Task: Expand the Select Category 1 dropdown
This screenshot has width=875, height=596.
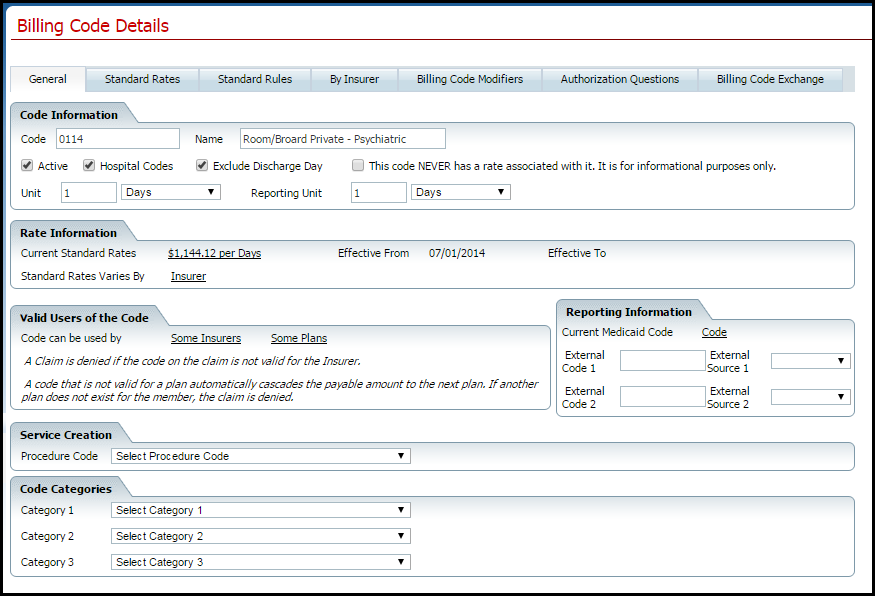Action: click(260, 510)
